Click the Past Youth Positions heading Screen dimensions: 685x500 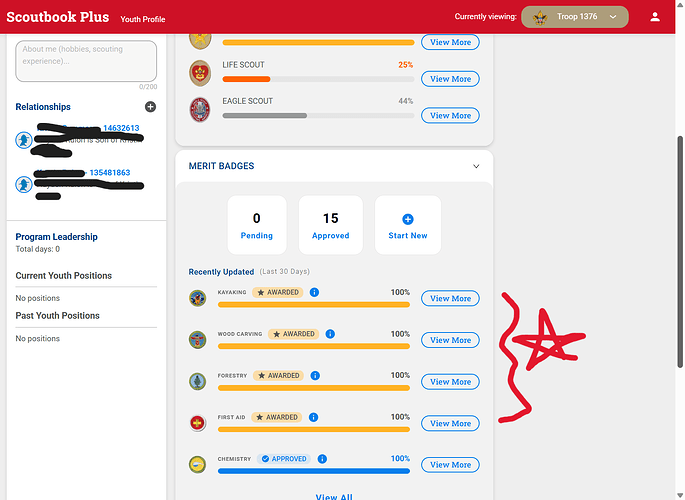pos(58,315)
